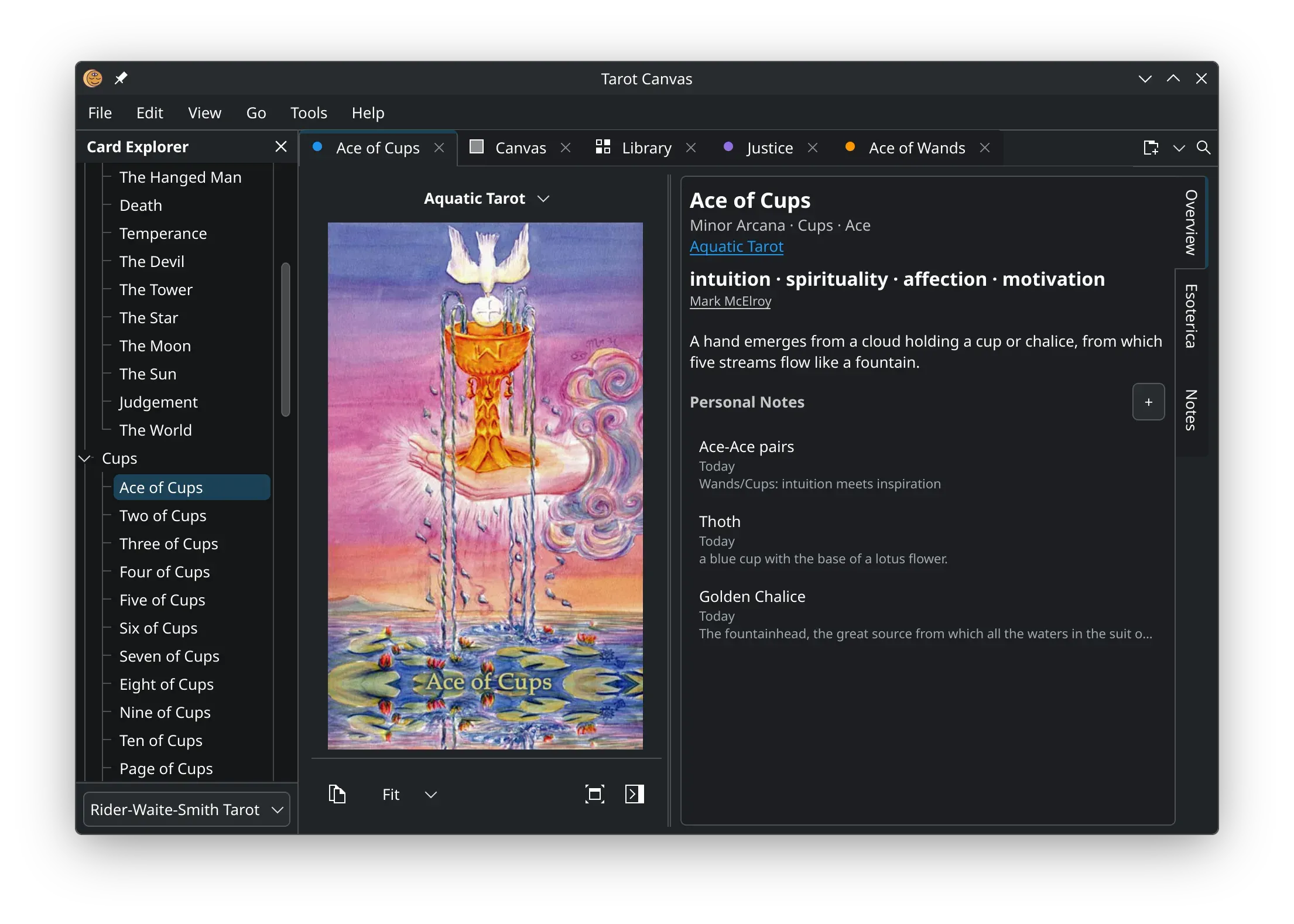The width and height of the screenshot is (1294, 924).
Task: Select Seven of Cups in tree
Action: 169,656
